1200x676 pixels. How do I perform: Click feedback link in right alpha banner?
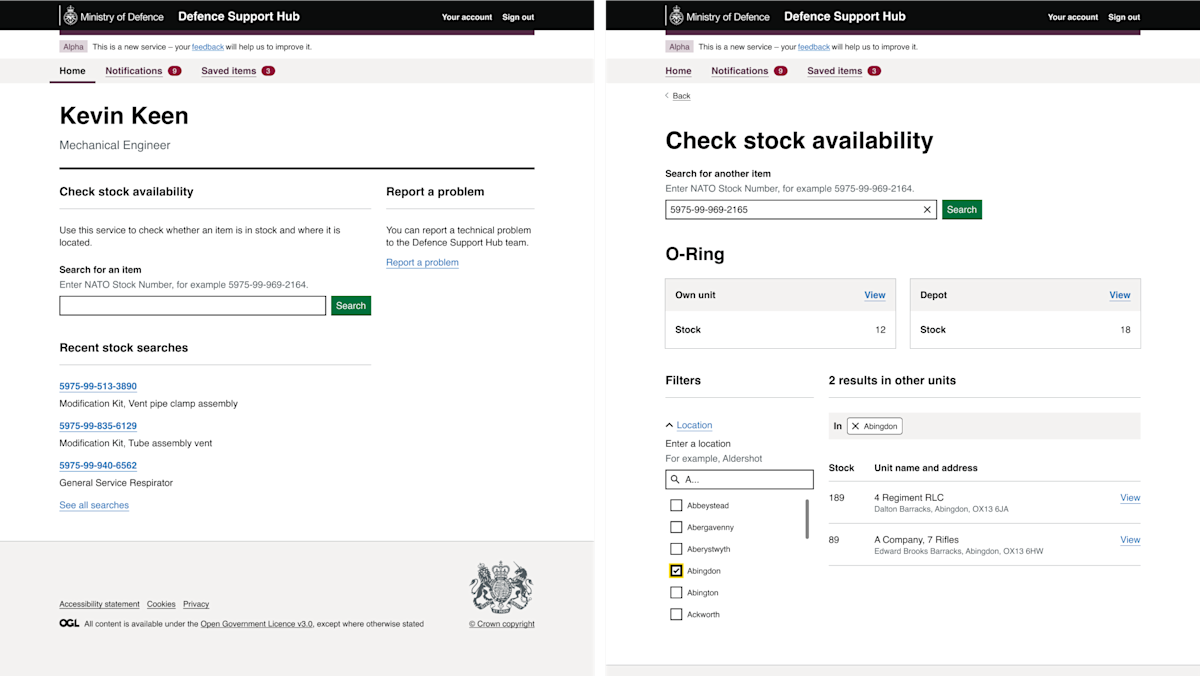pyautogui.click(x=814, y=47)
